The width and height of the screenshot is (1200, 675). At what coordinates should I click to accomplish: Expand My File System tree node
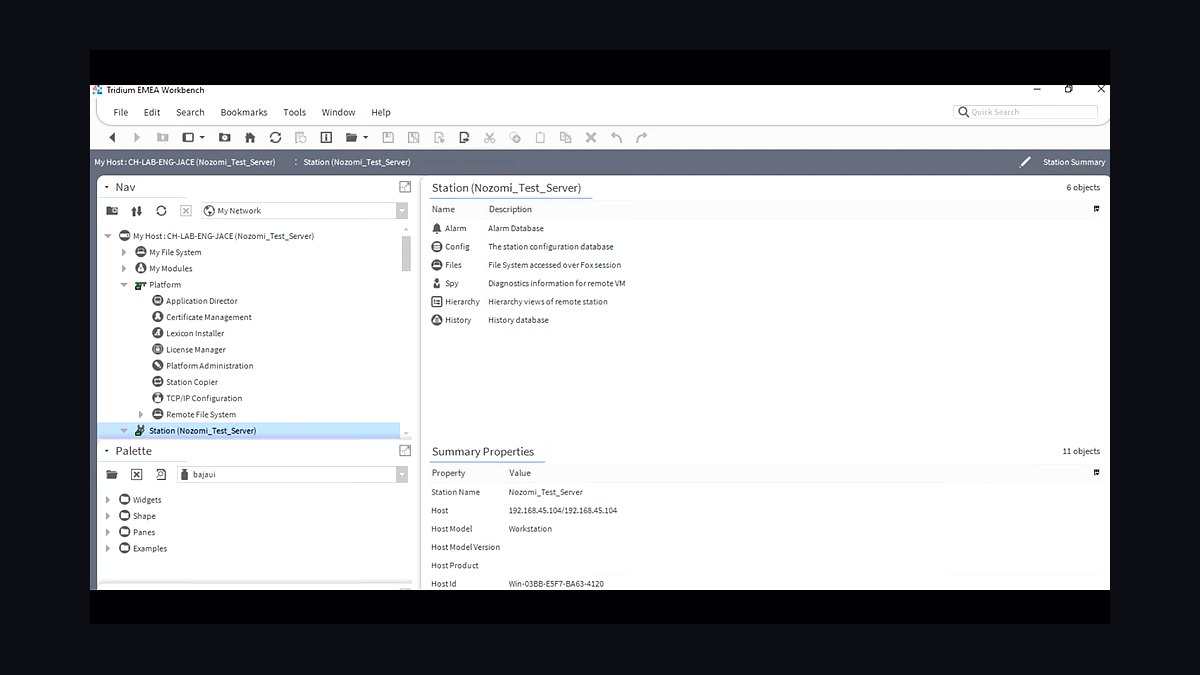pyautogui.click(x=124, y=252)
